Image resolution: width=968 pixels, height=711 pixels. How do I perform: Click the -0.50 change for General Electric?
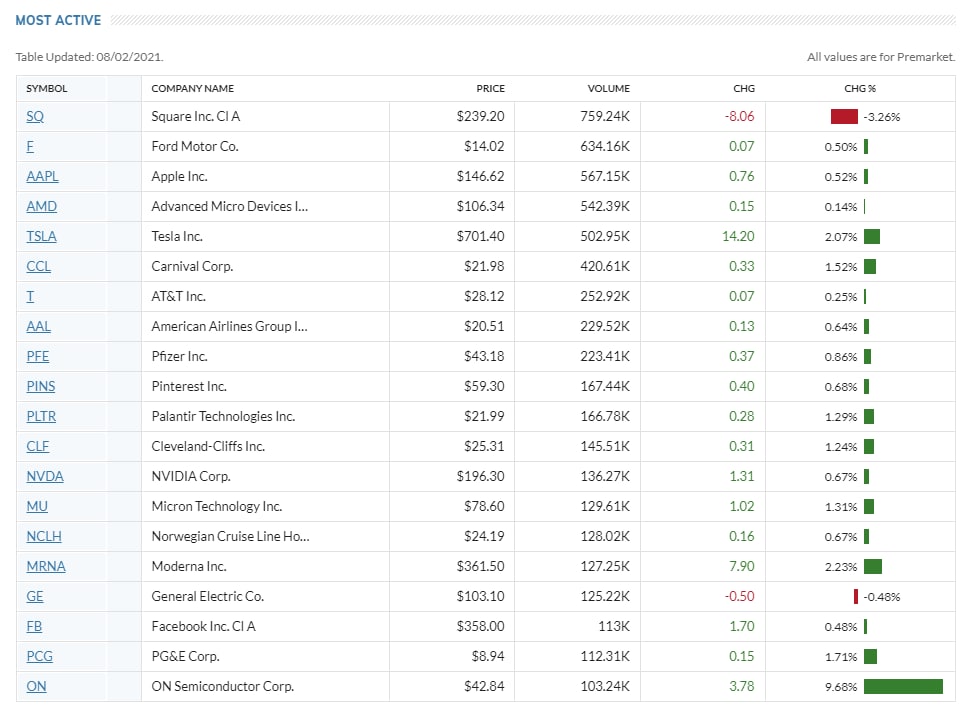coord(740,596)
